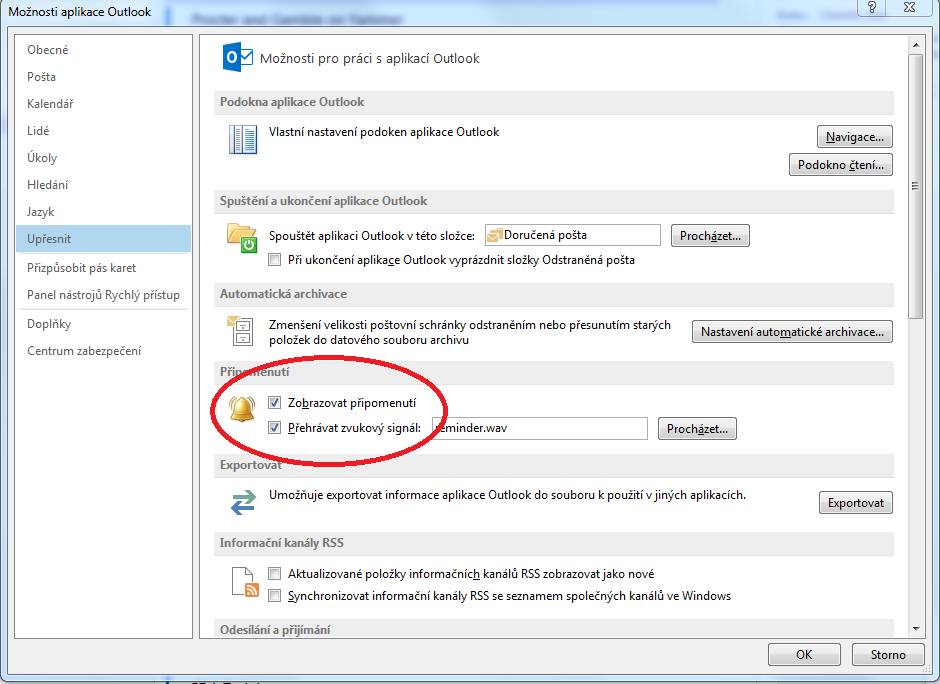The height and width of the screenshot is (684, 940).
Task: Click Procházet next to Doručená pošta
Action: (710, 236)
